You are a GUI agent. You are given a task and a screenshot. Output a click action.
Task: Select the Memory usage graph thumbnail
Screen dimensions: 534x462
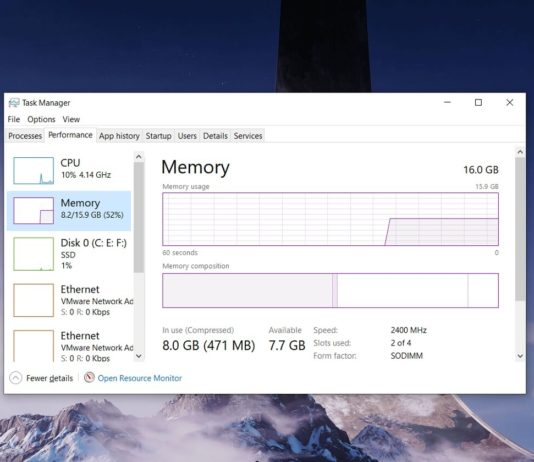click(x=33, y=210)
